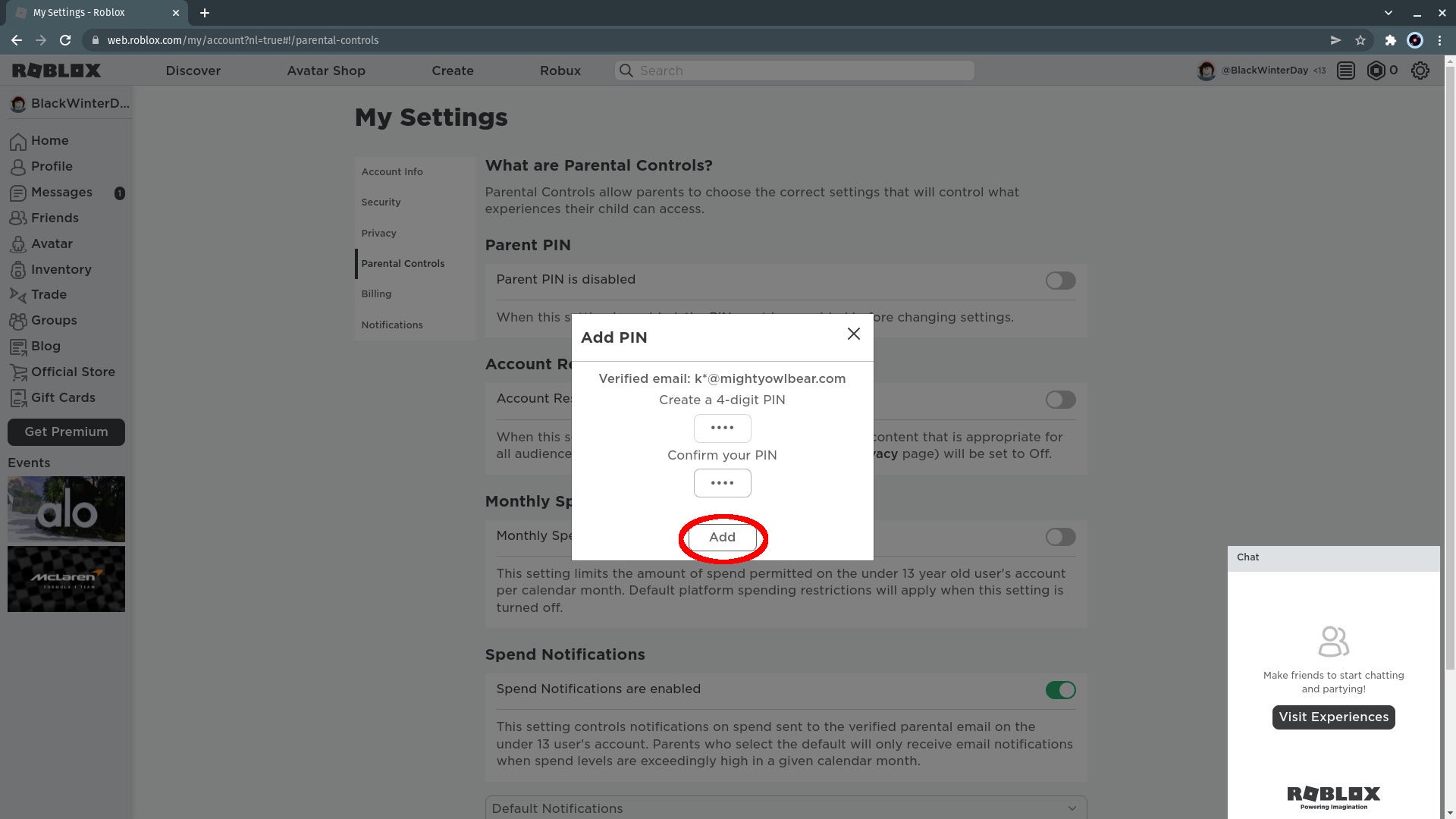Viewport: 1456px width, 819px height.
Task: Click the Visit Experiences button in chat
Action: [1333, 717]
